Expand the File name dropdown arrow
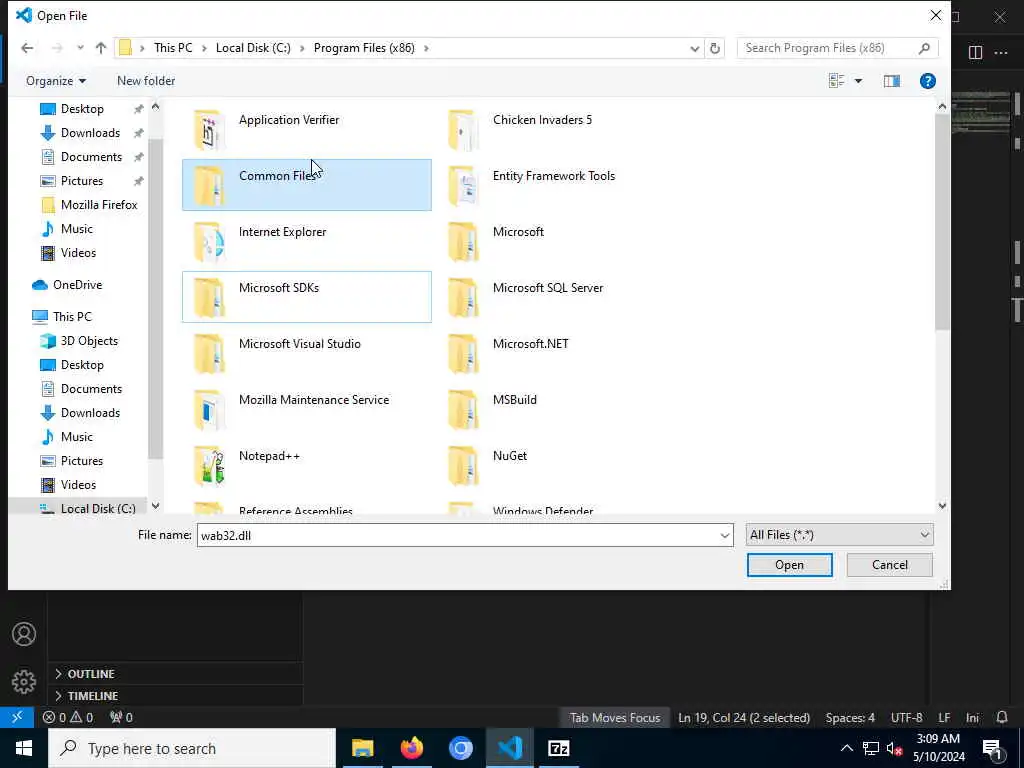The width and height of the screenshot is (1024, 768). tap(724, 536)
